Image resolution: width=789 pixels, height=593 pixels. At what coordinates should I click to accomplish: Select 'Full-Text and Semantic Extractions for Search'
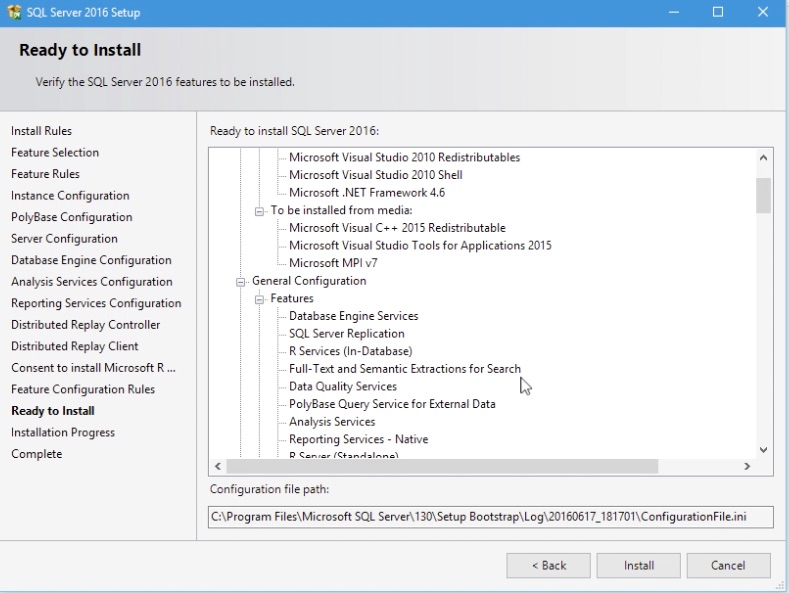point(405,369)
